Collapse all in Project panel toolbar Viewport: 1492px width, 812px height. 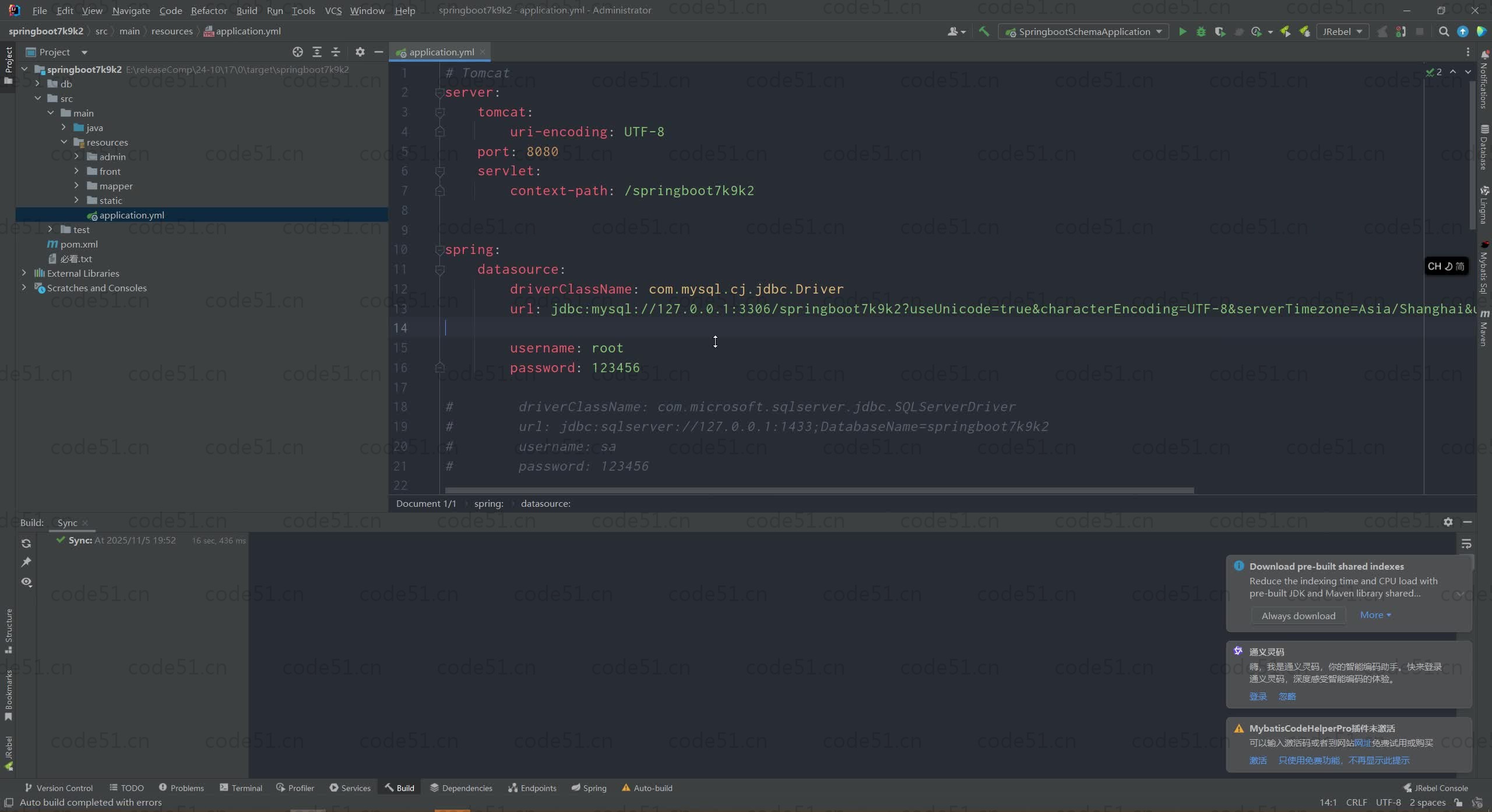click(336, 52)
